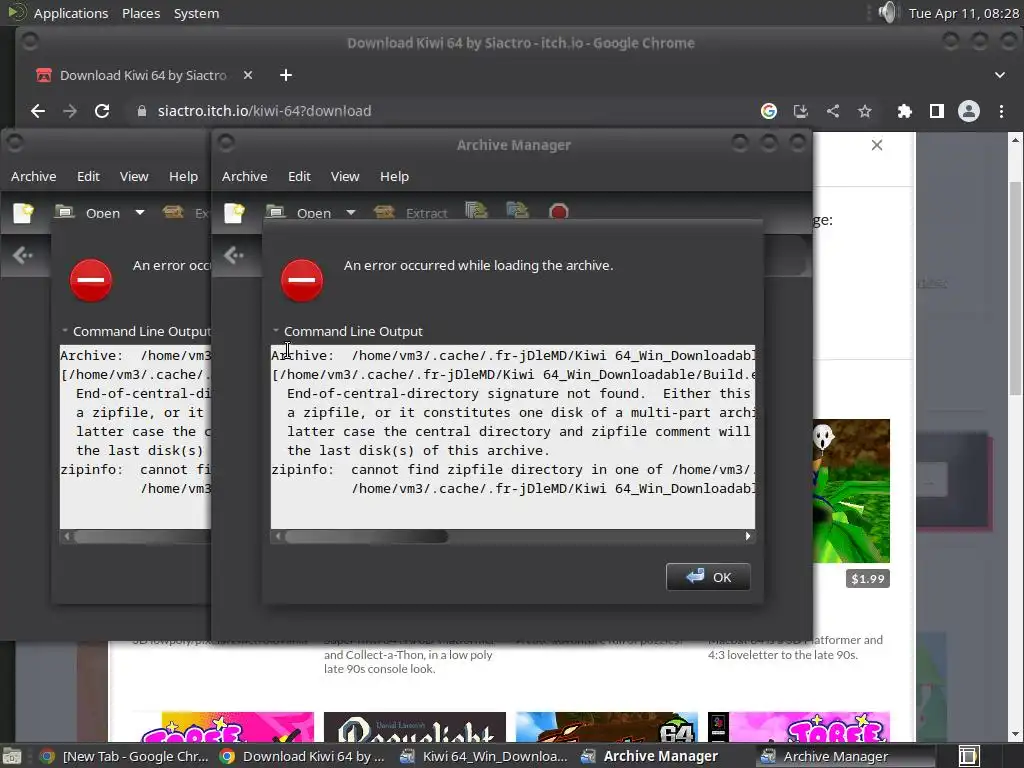
Task: Expand Open dropdown arrow in left Archive Manager
Action: [140, 212]
